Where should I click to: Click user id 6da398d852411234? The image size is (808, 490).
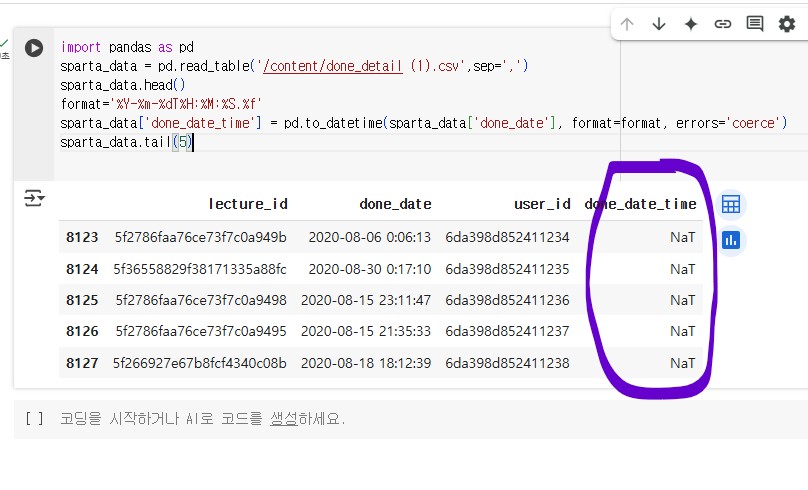coord(508,238)
